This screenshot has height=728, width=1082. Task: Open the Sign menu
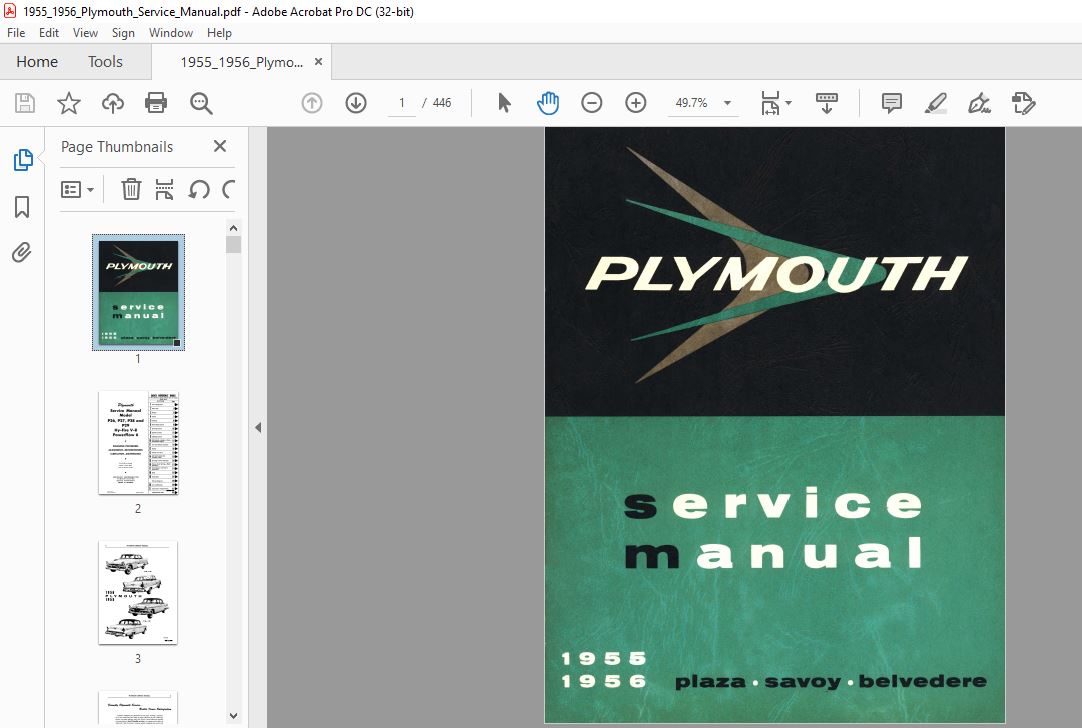[123, 32]
